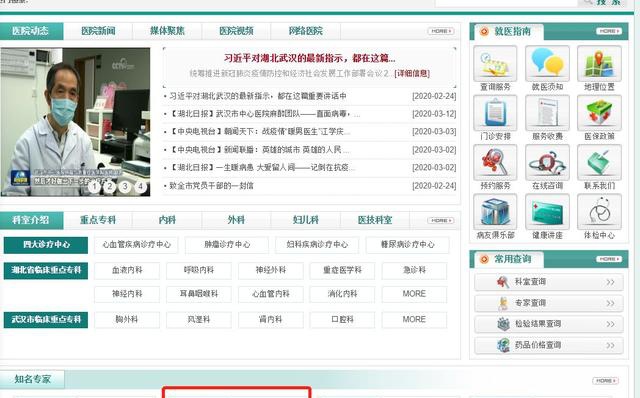Open the 病友俱乐部 building icon
The height and width of the screenshot is (398, 640).
tap(495, 212)
